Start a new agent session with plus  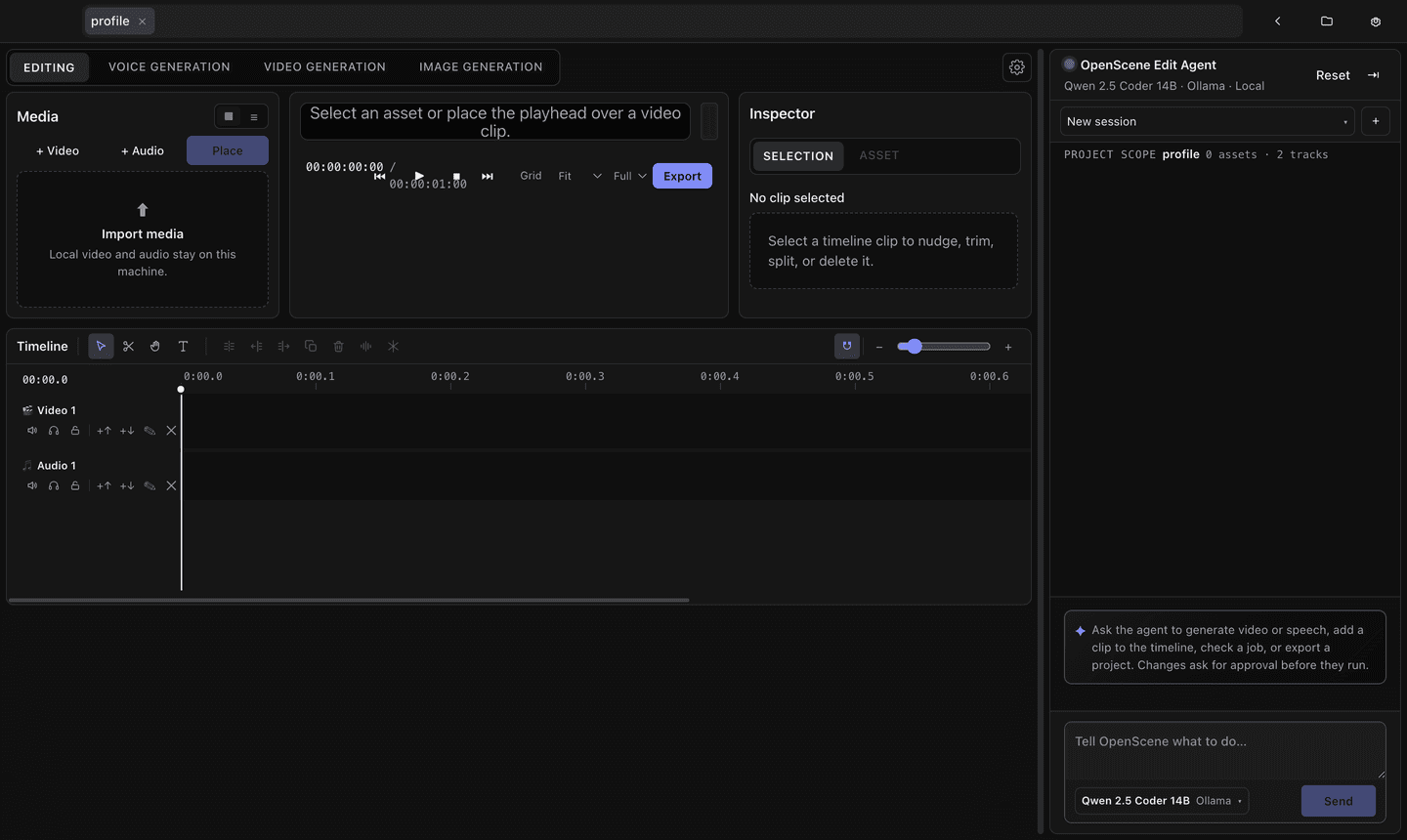(x=1376, y=121)
